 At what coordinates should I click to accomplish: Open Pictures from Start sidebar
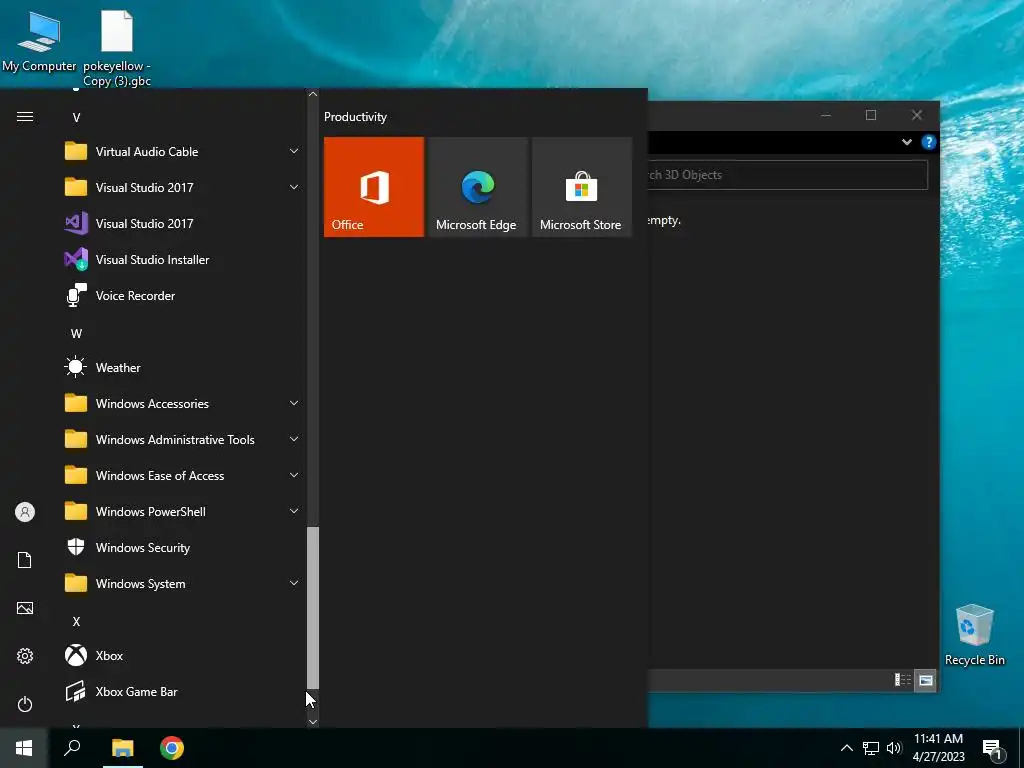pyautogui.click(x=25, y=608)
